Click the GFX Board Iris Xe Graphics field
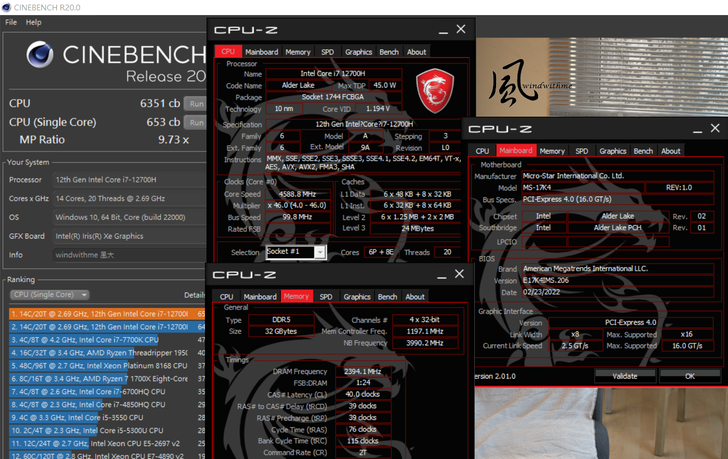Screen dimensions: 728x459 [x=129, y=236]
